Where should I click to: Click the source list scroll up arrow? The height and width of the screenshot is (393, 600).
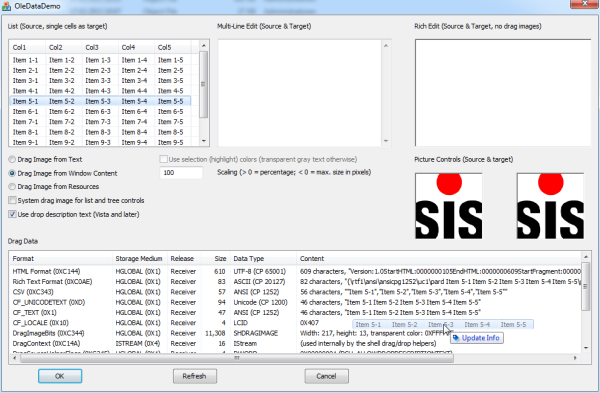[x=204, y=46]
